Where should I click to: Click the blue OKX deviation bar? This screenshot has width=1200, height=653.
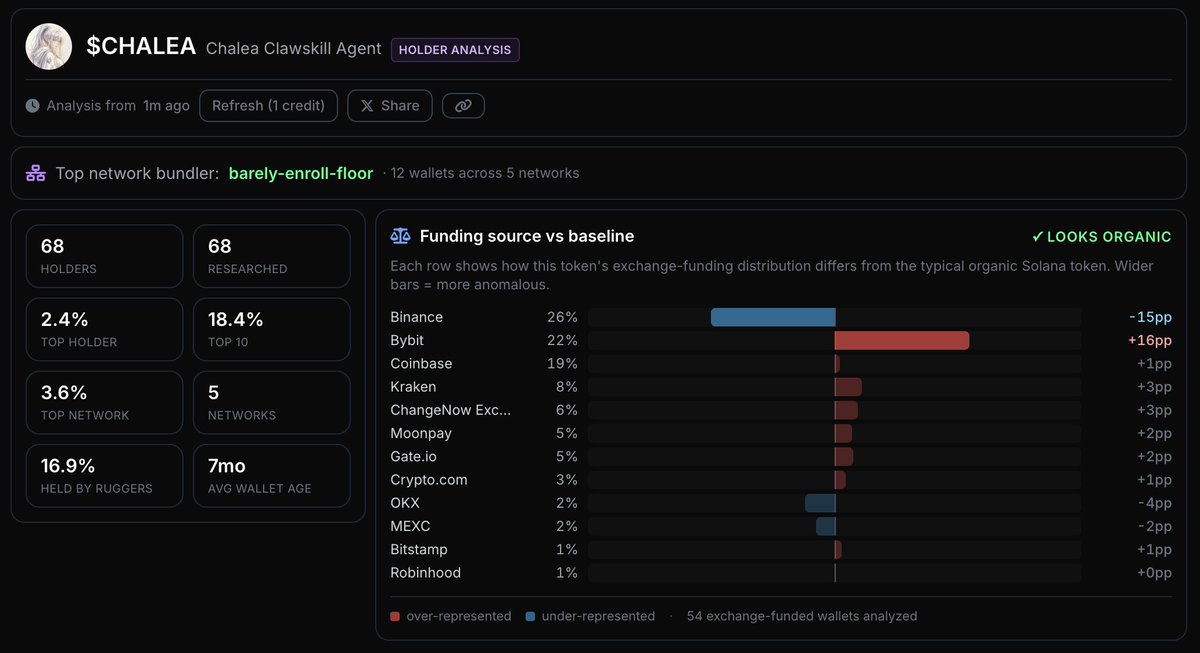(x=820, y=503)
